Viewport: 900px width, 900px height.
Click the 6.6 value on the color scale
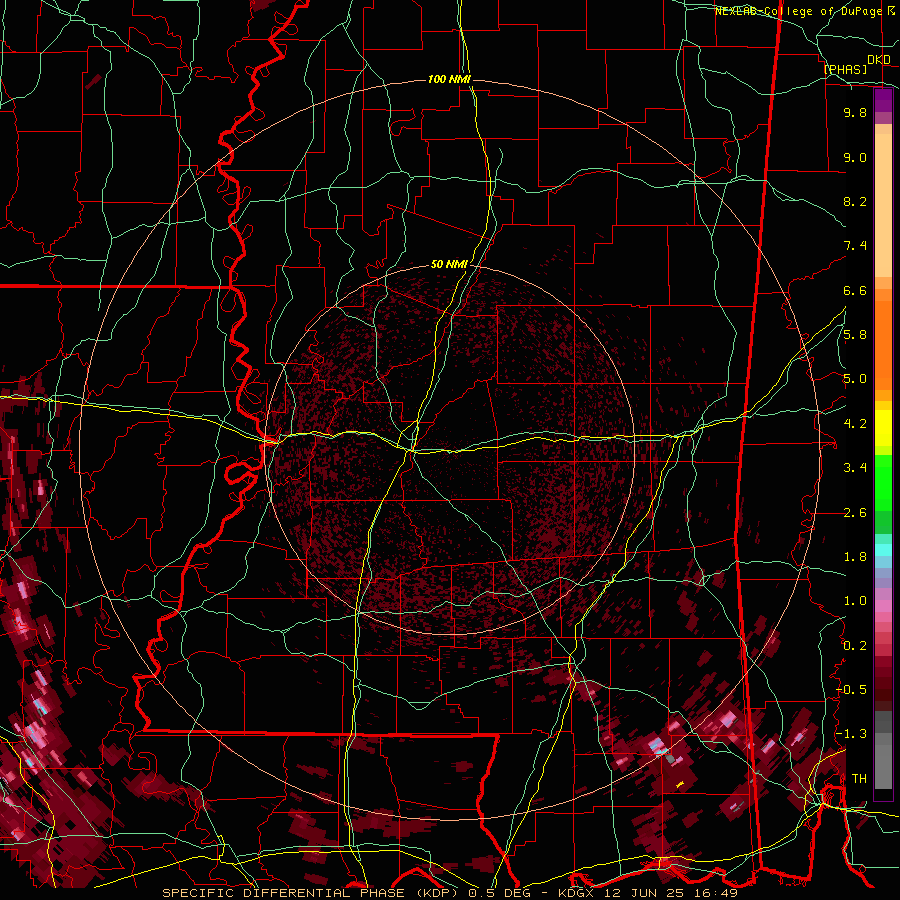click(x=855, y=290)
